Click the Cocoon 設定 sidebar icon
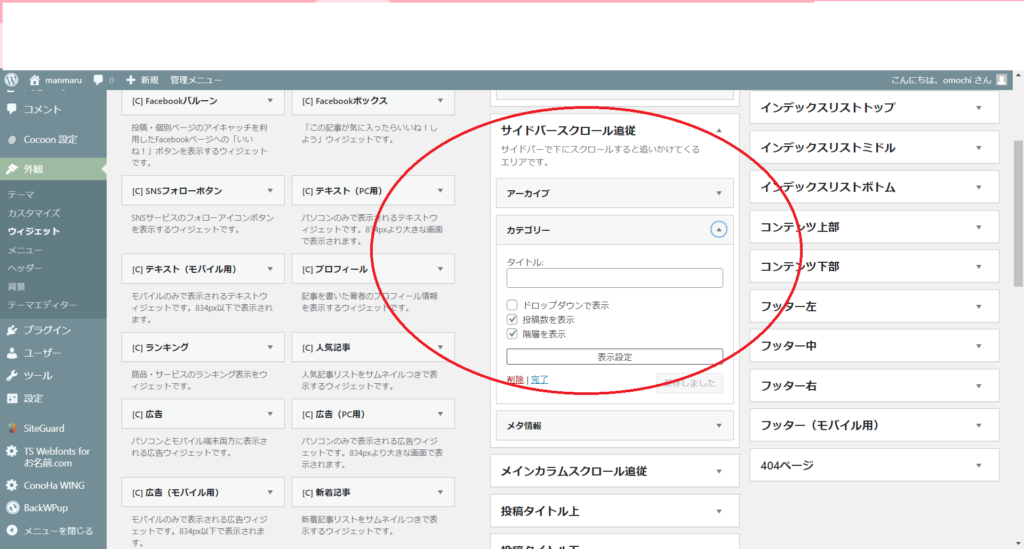1024x549 pixels. click(12, 139)
